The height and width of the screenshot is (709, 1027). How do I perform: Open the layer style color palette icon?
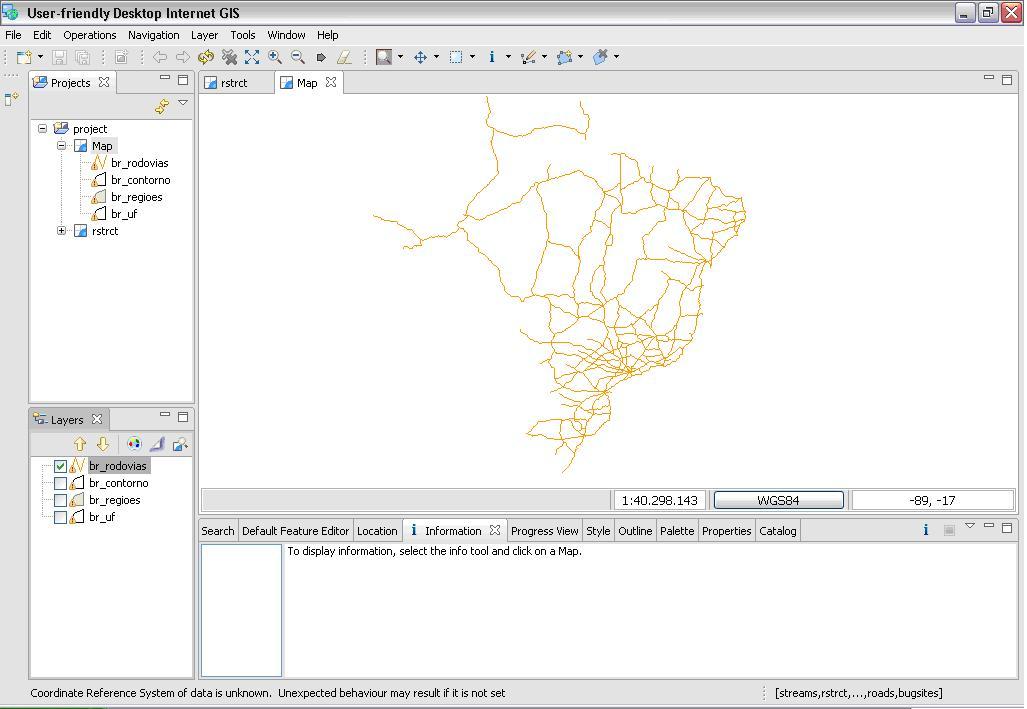pos(134,444)
